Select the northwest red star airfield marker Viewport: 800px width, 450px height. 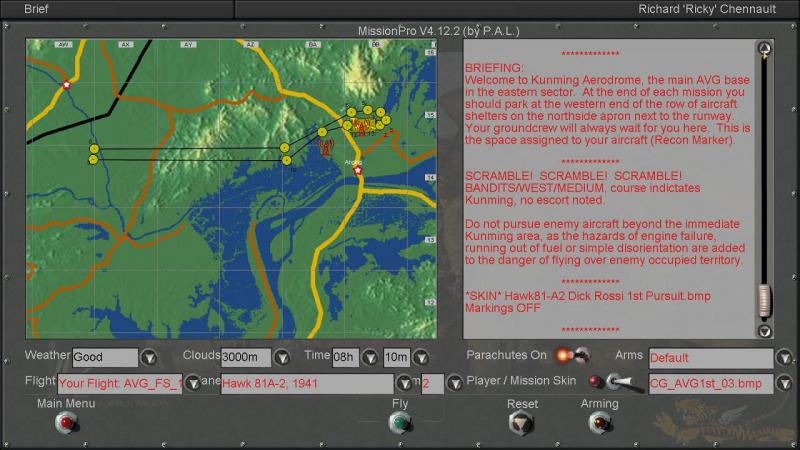[66, 85]
